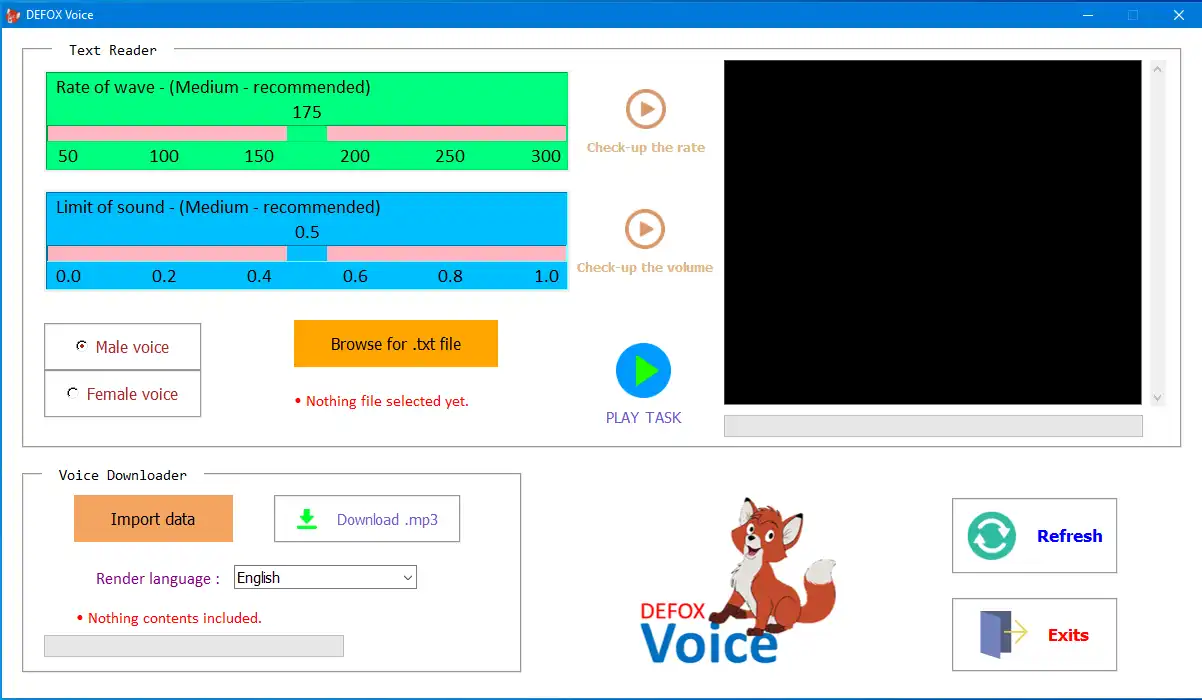Screen dimensions: 1202x700
Task: Open the Render language dropdown
Action: [x=325, y=578]
